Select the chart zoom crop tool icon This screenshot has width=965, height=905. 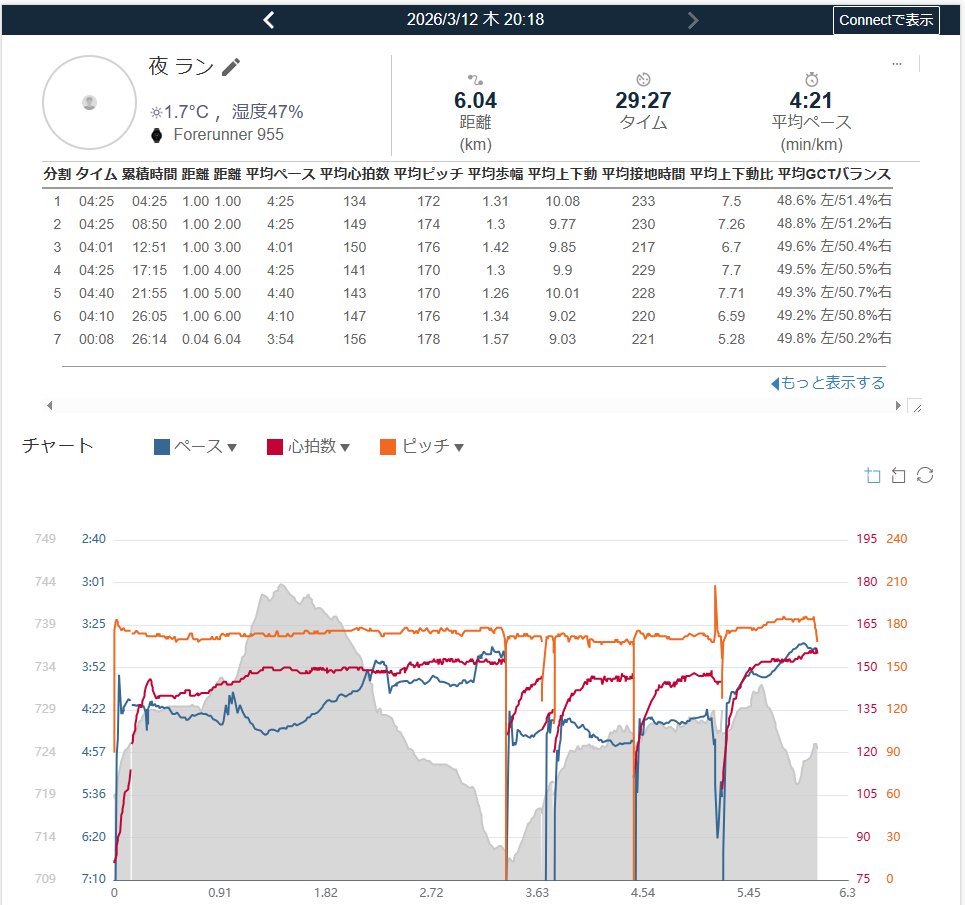pyautogui.click(x=872, y=475)
